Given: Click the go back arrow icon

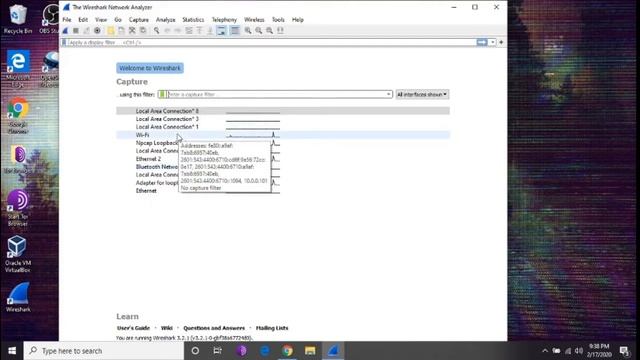Looking at the screenshot, I should point(167,31).
